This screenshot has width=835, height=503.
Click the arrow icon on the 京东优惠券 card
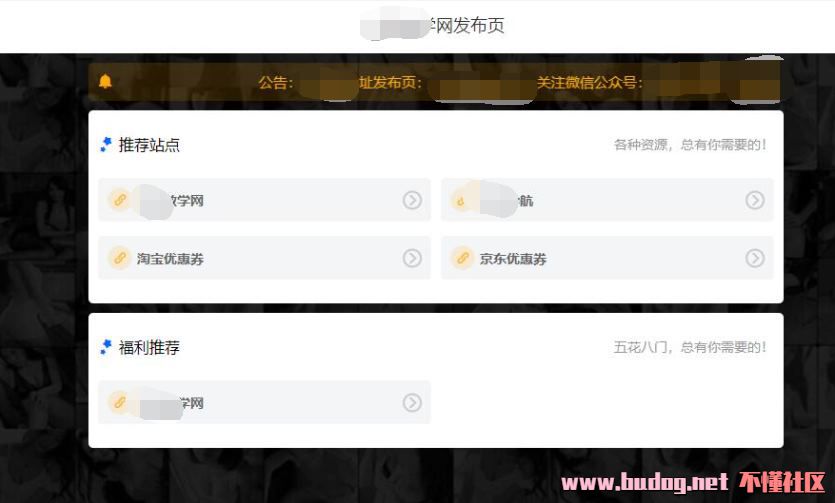(755, 258)
